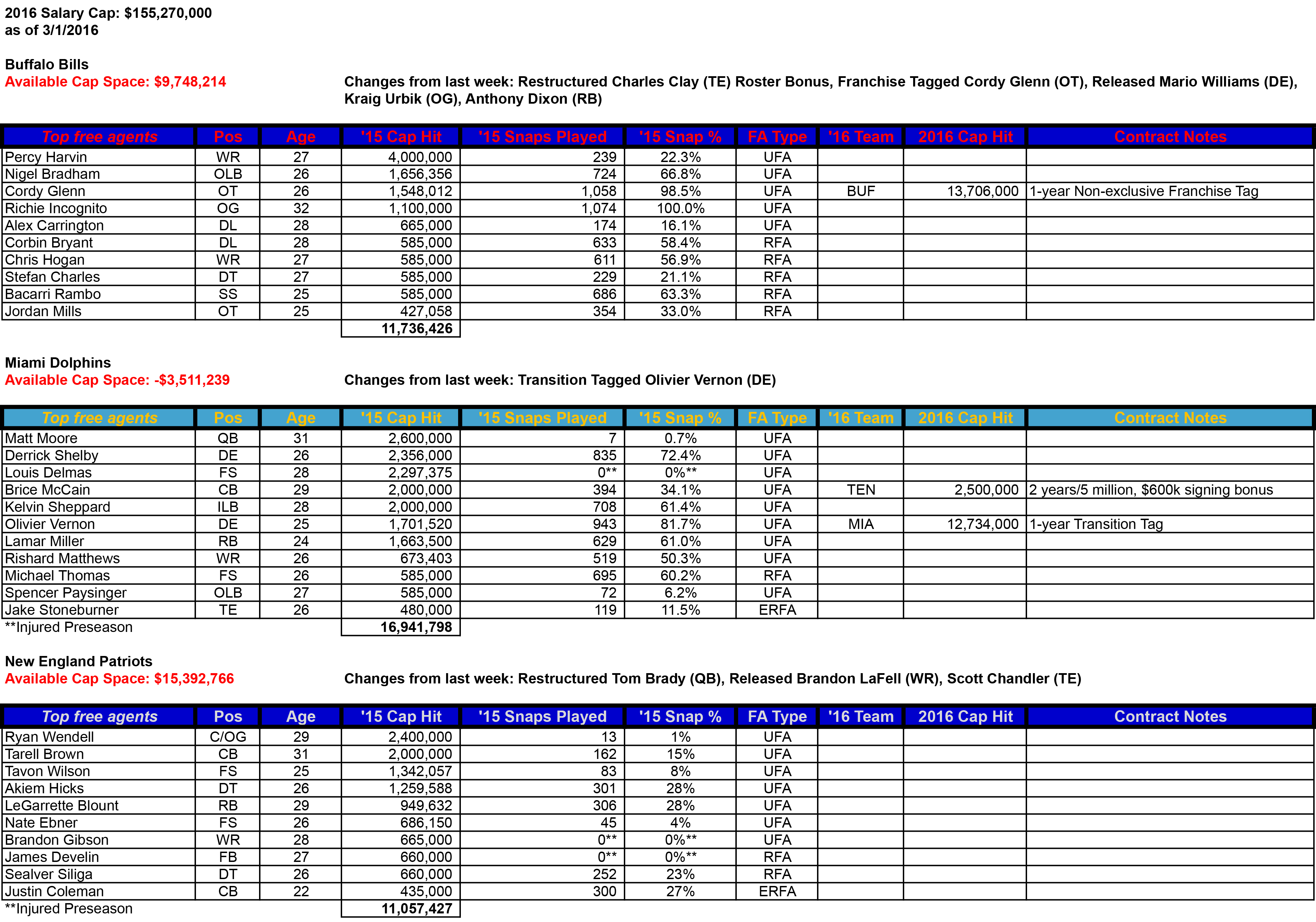
Task: Click the Buffalo Bills team heading
Action: (x=47, y=65)
